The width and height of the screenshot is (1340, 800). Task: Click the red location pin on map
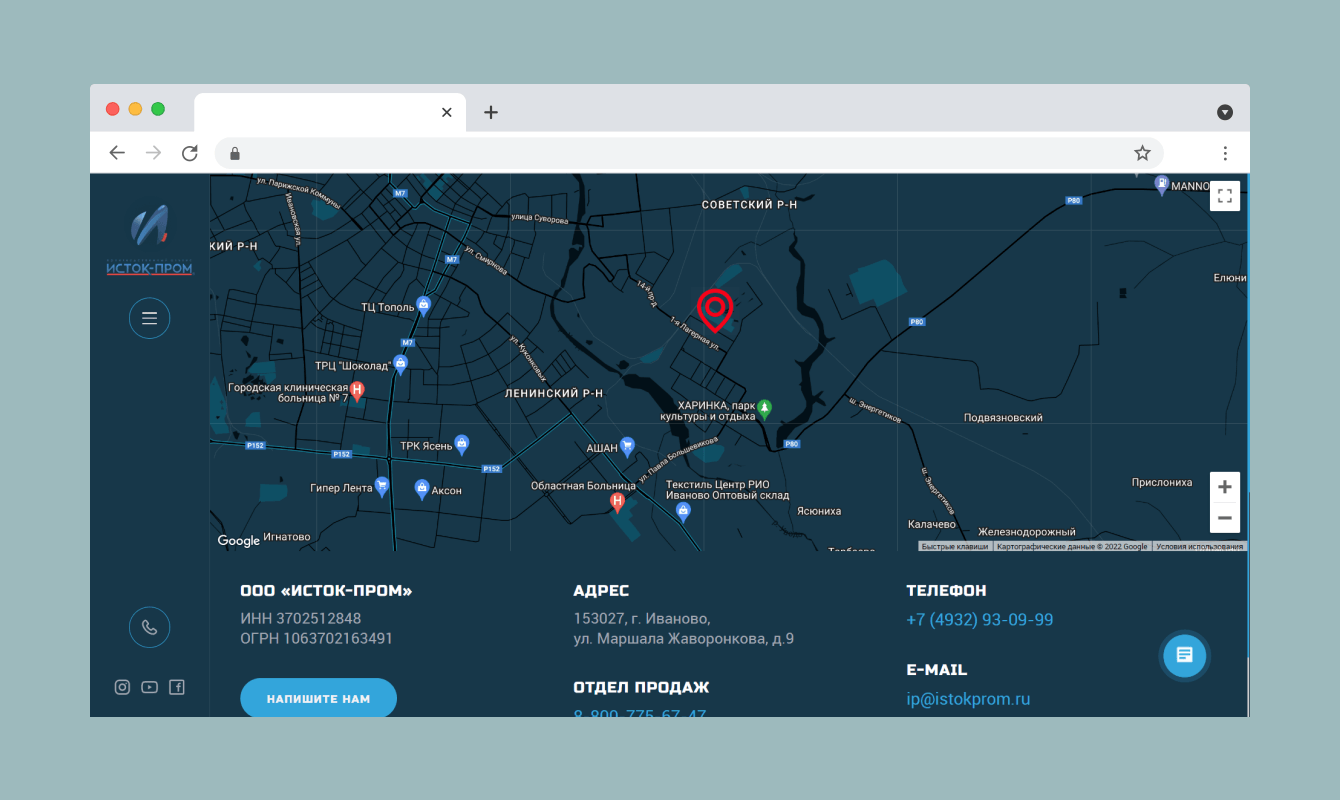pyautogui.click(x=714, y=309)
